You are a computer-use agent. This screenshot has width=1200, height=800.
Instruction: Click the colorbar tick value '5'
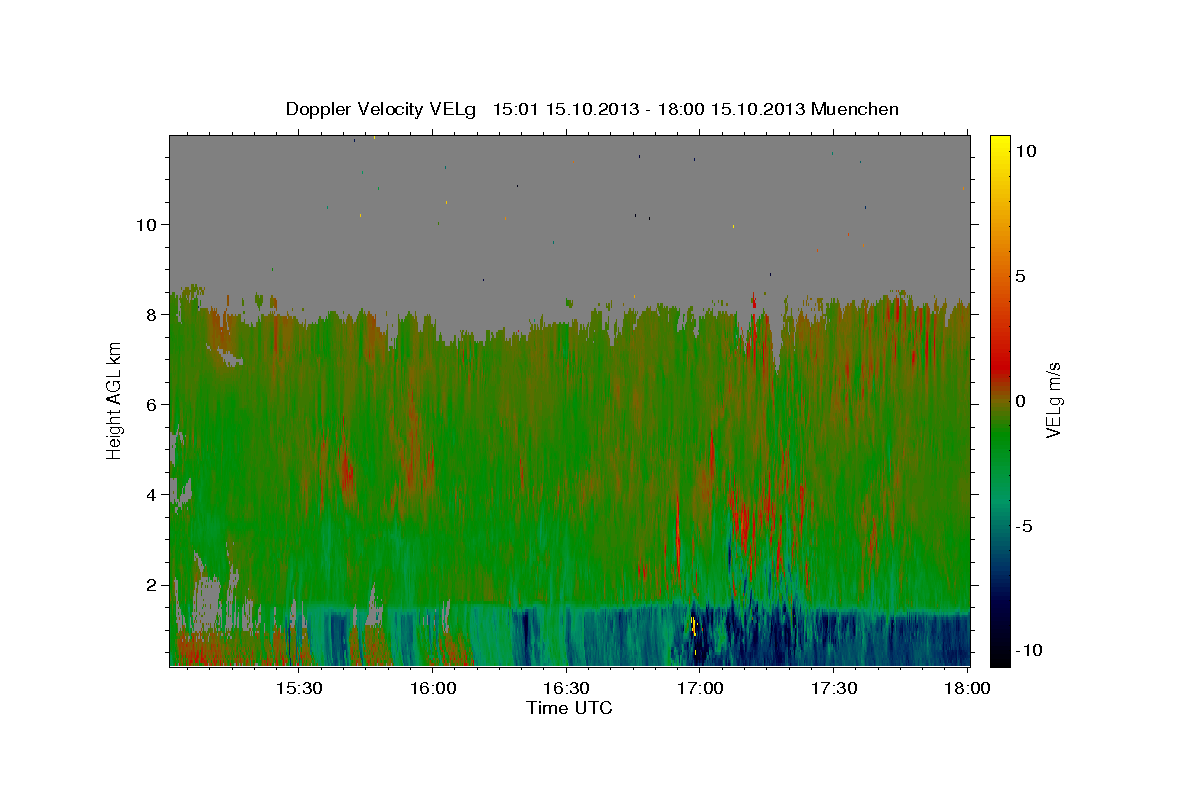pos(1020,276)
